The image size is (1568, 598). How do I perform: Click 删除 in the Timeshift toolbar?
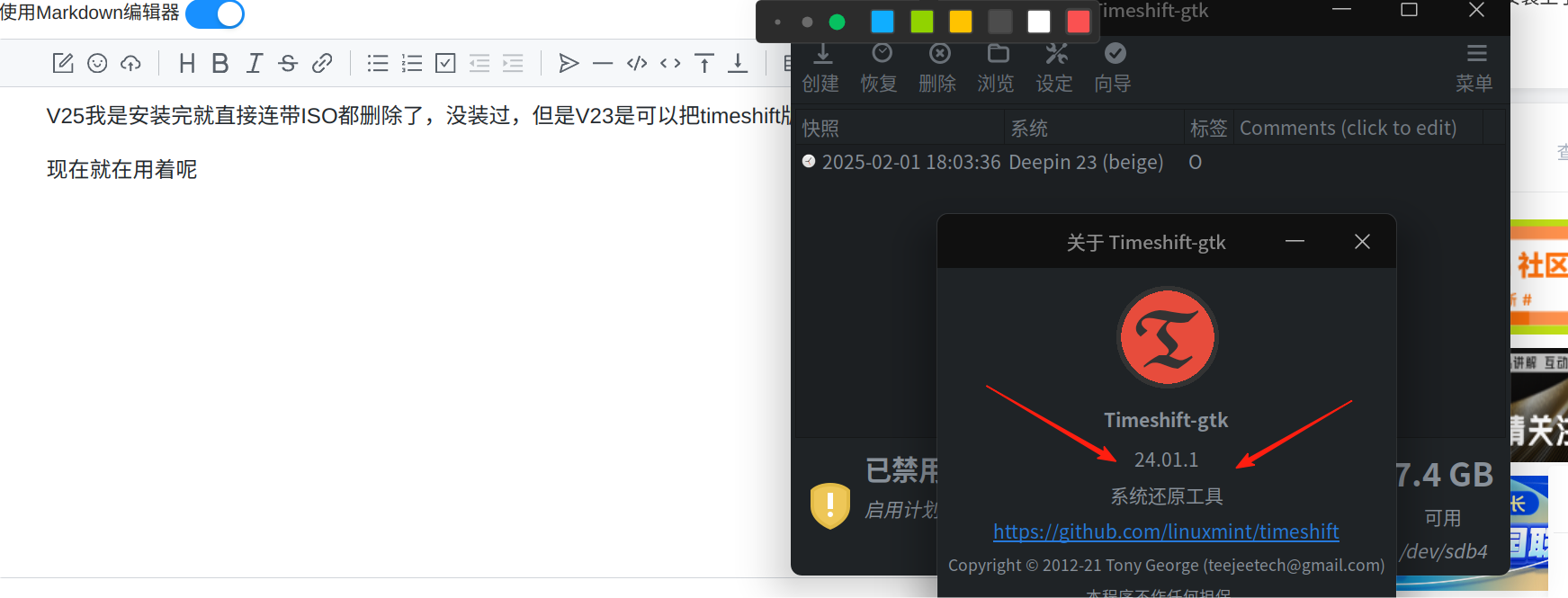coord(937,68)
